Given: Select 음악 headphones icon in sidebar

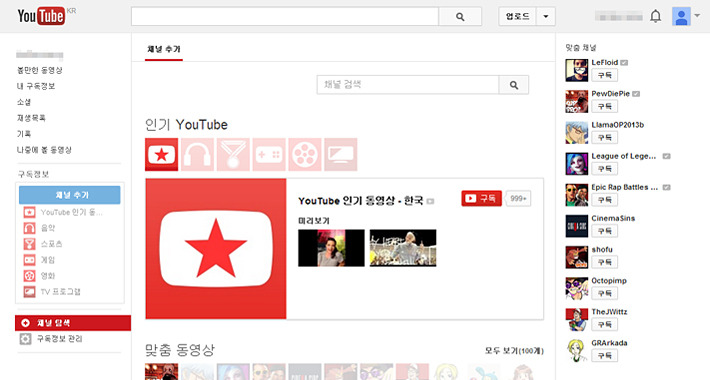Looking at the screenshot, I should pyautogui.click(x=29, y=228).
